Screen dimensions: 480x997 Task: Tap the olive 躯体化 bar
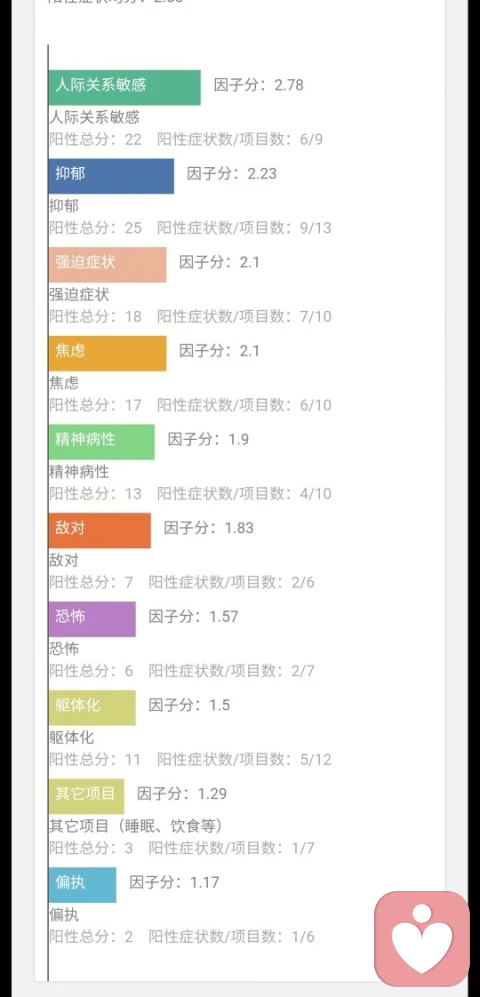[92, 708]
